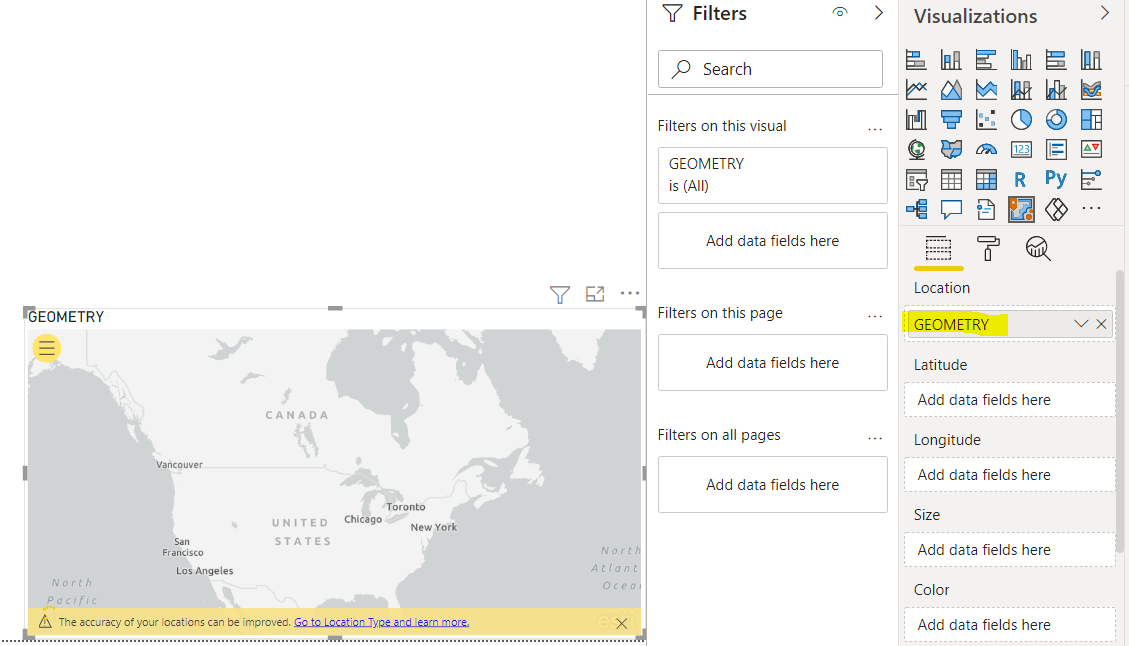Screen dimensions: 1129x646
Task: Collapse the Filters pane chevron
Action: [x=879, y=13]
